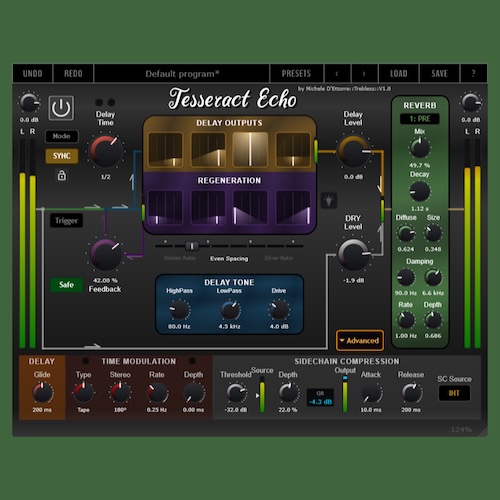Click the first Delay Outputs panel

point(165,149)
